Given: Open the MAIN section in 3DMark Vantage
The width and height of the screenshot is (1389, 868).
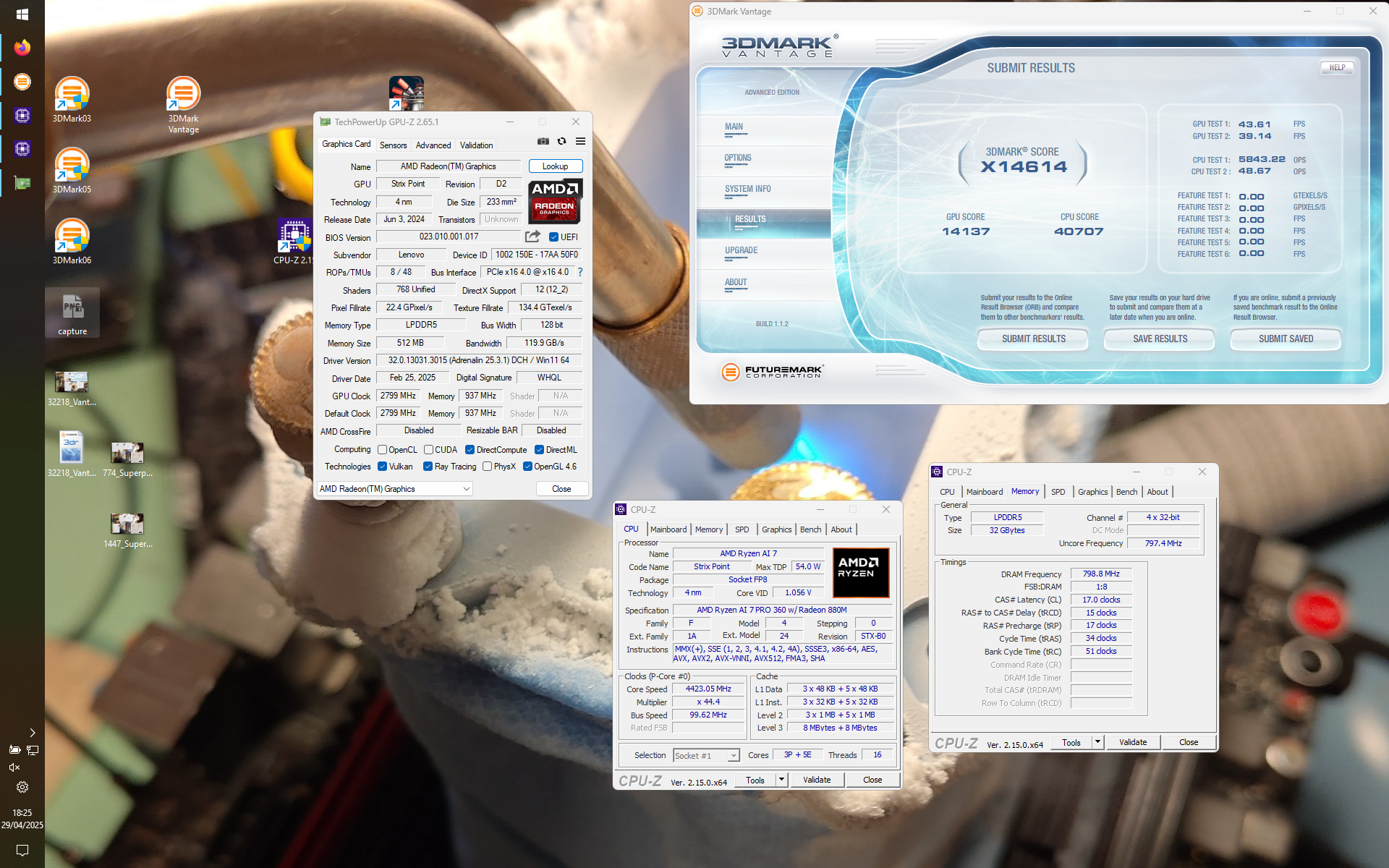Looking at the screenshot, I should pyautogui.click(x=734, y=127).
